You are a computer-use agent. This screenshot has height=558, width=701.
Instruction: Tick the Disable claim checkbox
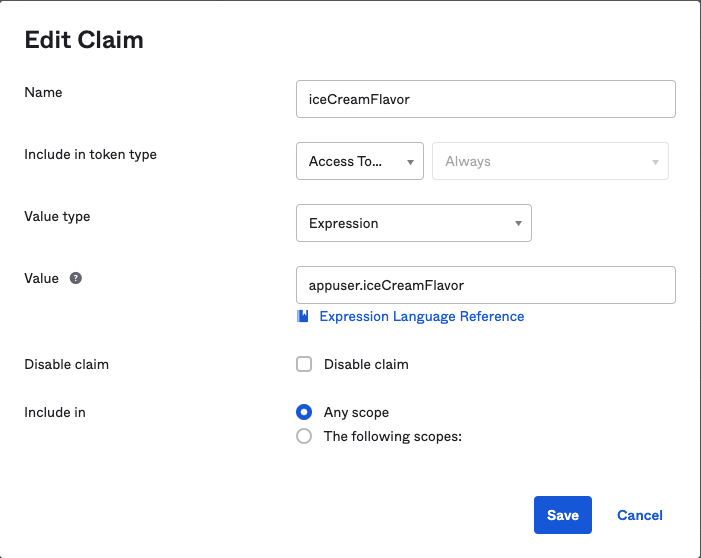(x=304, y=364)
